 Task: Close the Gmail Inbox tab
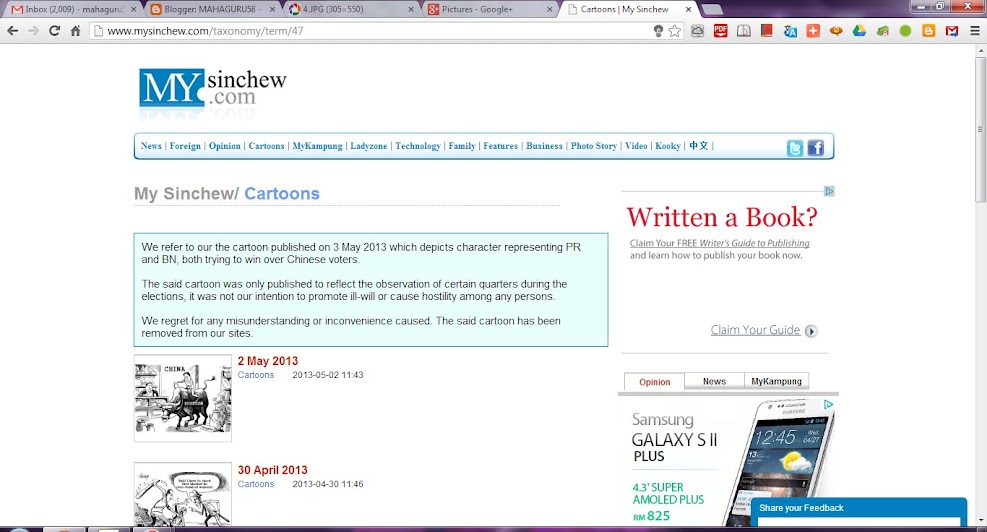coord(133,9)
